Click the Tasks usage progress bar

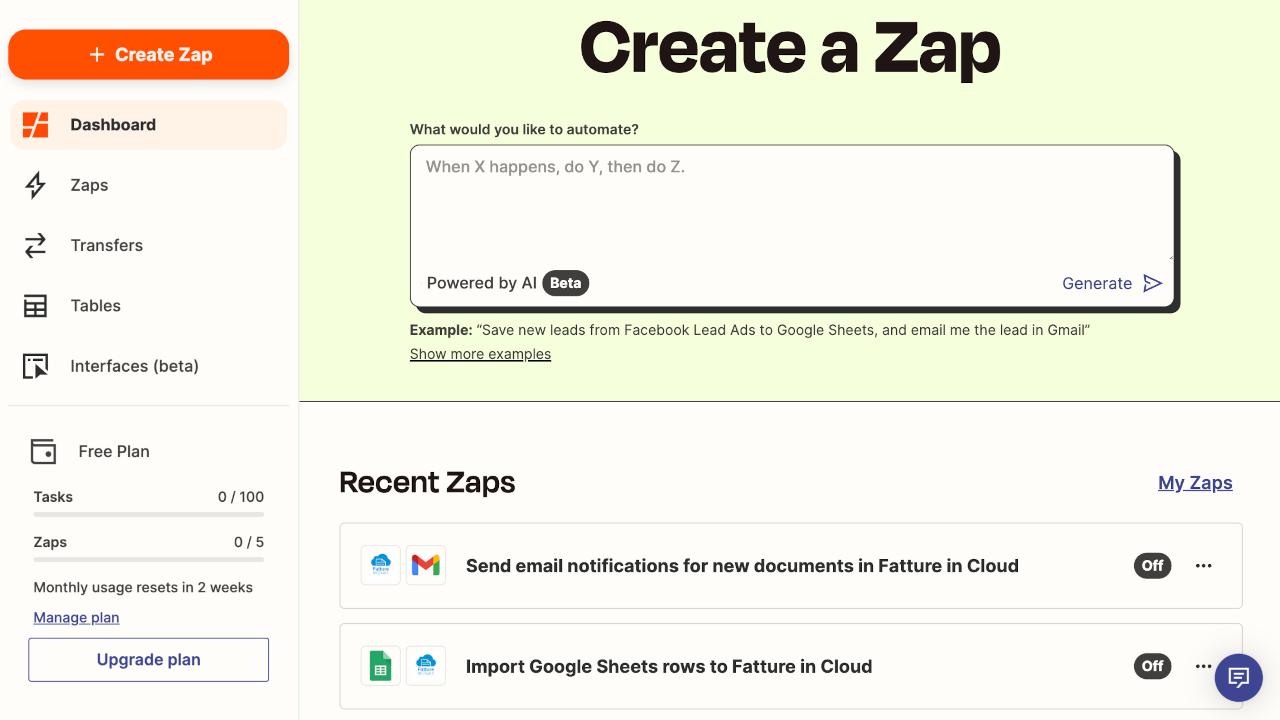click(x=149, y=514)
